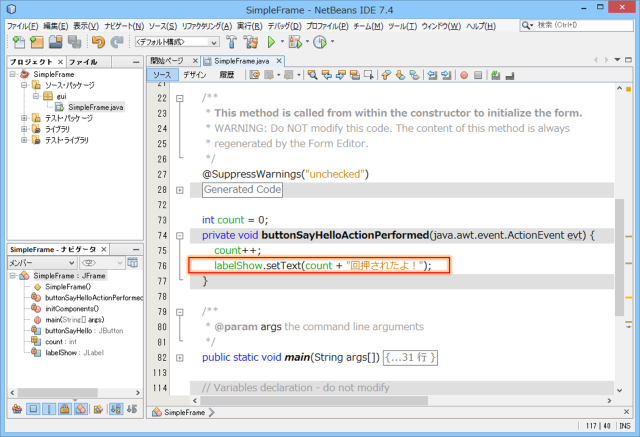
Task: Click the Next Bookmark icon
Action: click(400, 75)
